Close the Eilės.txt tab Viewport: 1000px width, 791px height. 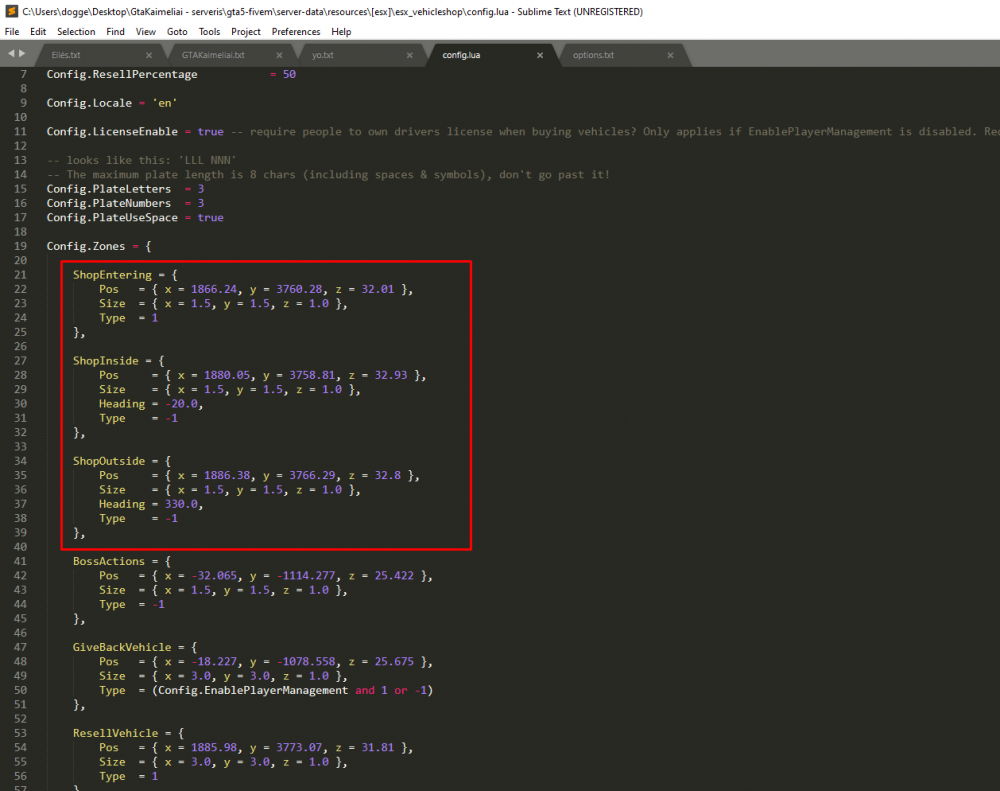[149, 55]
